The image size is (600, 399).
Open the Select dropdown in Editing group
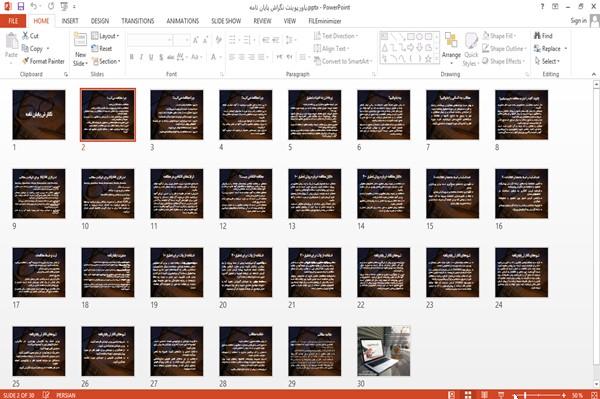coord(547,61)
